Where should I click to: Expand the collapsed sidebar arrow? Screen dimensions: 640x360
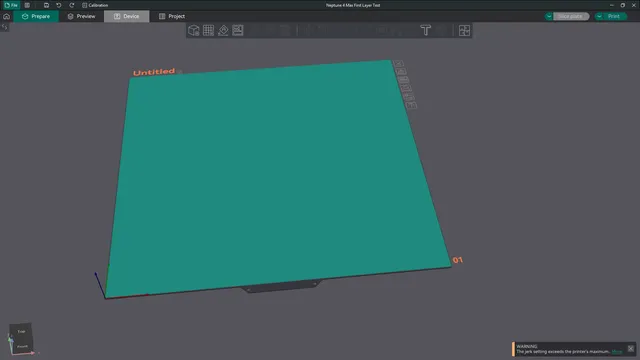[x=4, y=27]
